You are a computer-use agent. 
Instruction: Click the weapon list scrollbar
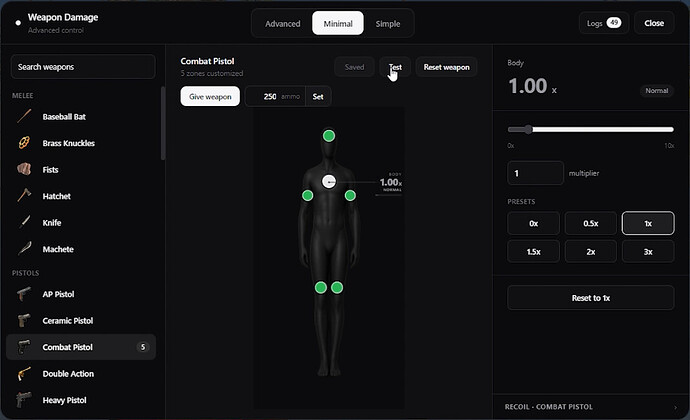tap(163, 123)
